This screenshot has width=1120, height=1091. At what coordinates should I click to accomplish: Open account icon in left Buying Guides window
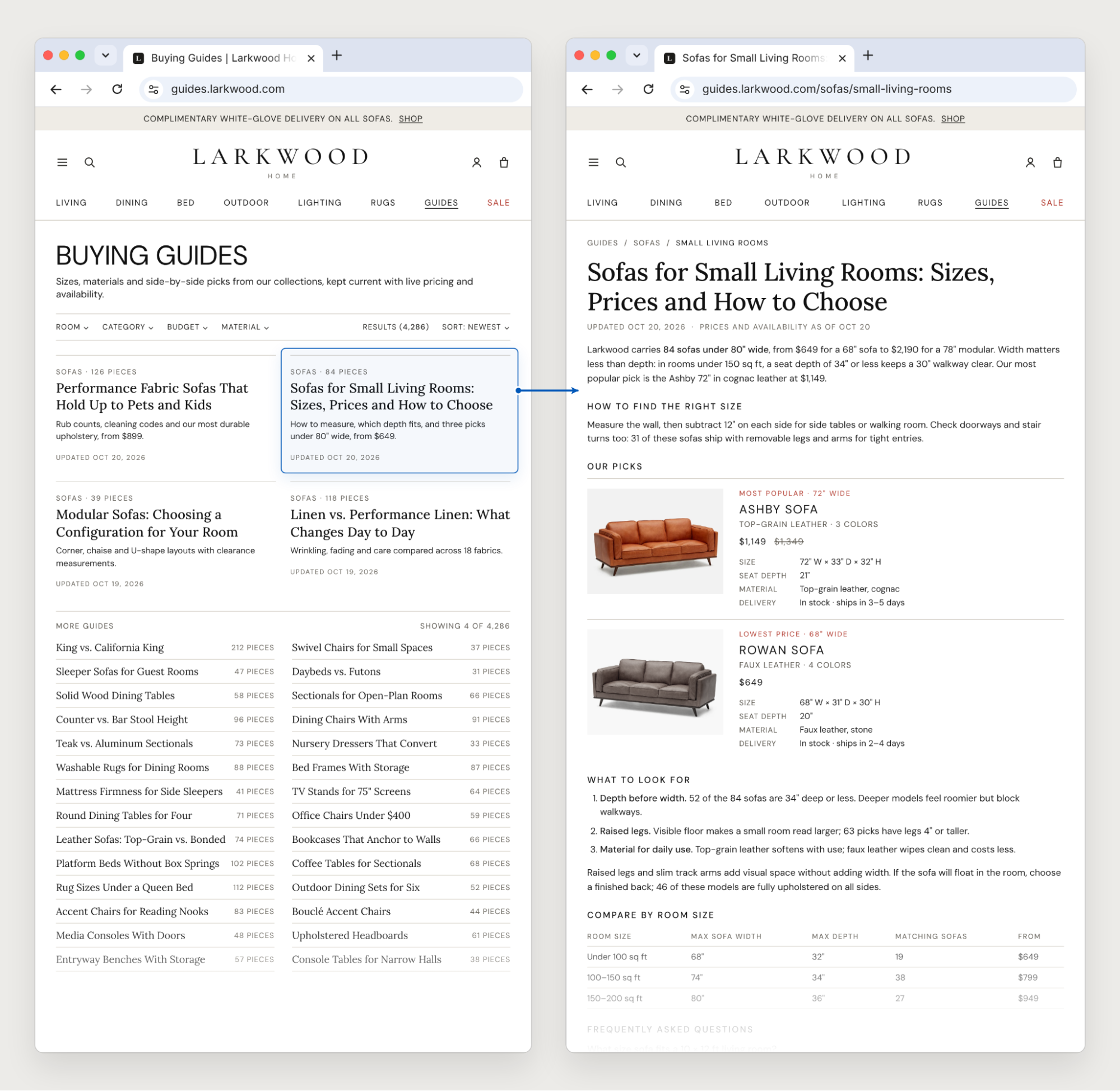pyautogui.click(x=477, y=163)
